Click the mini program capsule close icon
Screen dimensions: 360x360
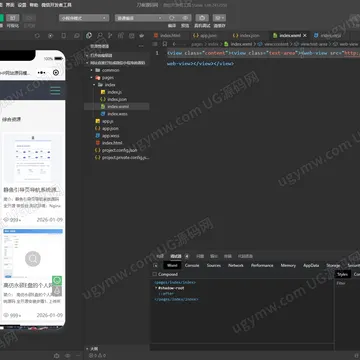coord(56,72)
